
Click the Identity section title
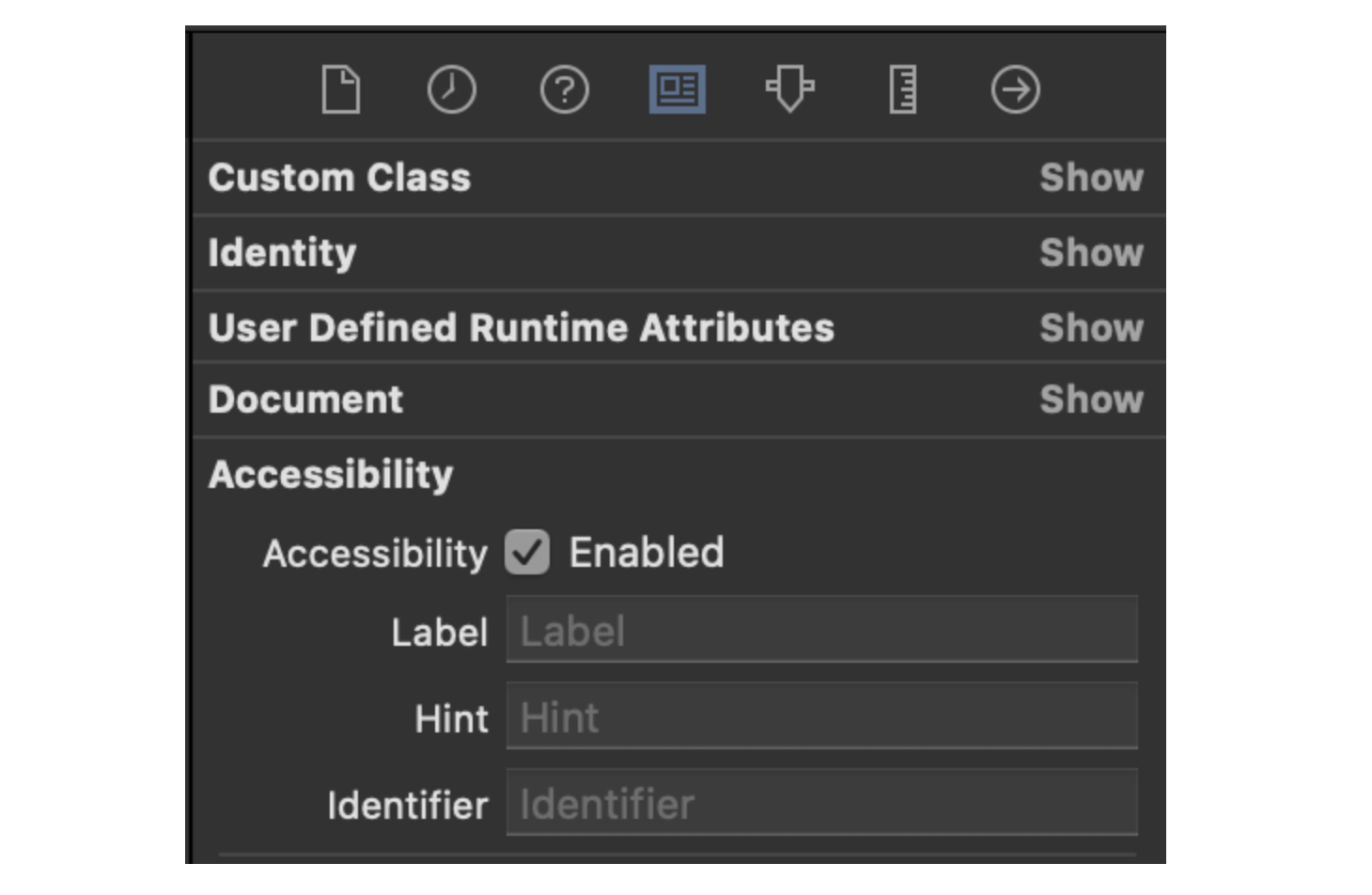click(x=282, y=253)
